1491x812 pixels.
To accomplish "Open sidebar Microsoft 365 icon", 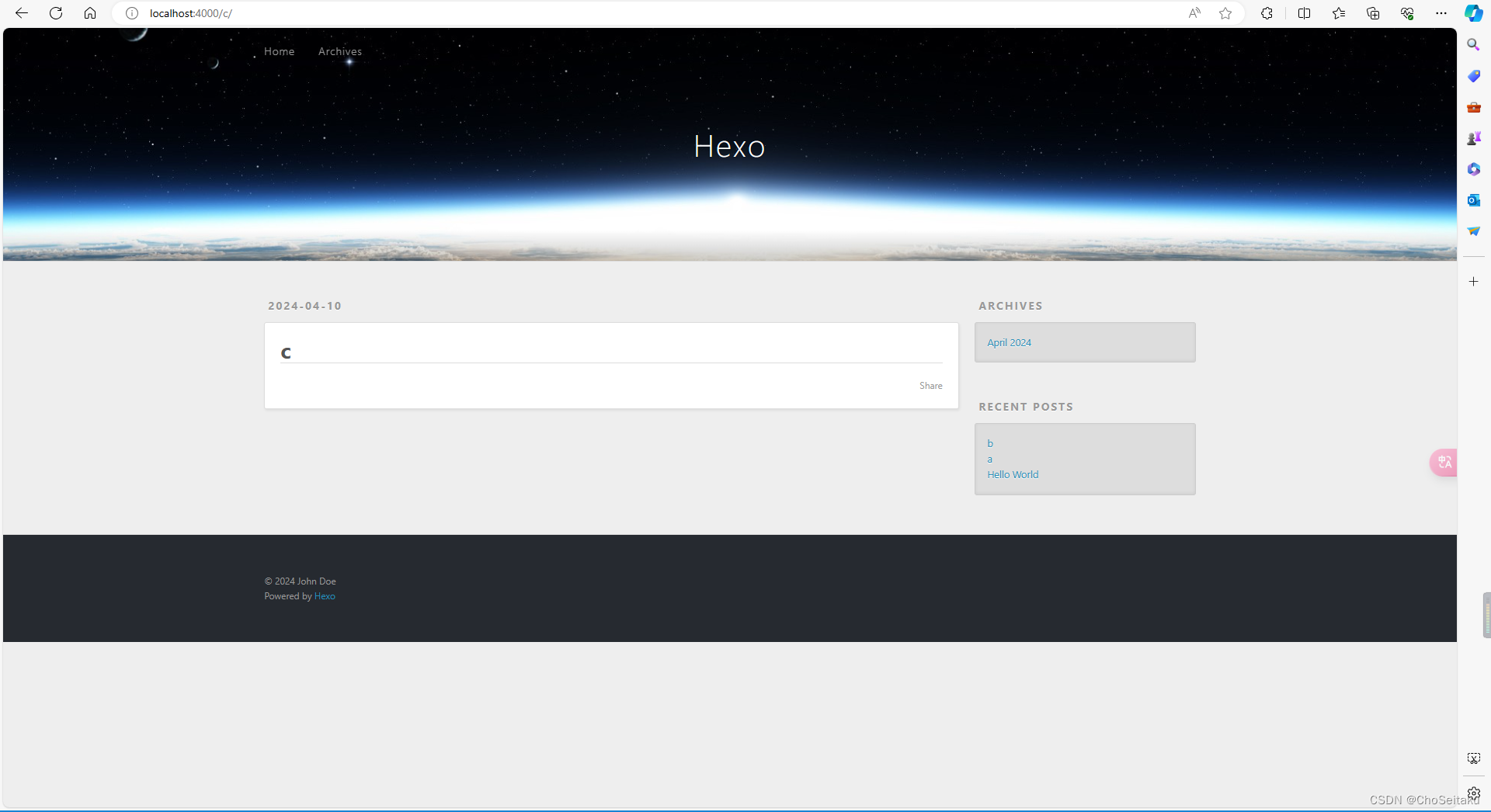I will click(x=1473, y=169).
